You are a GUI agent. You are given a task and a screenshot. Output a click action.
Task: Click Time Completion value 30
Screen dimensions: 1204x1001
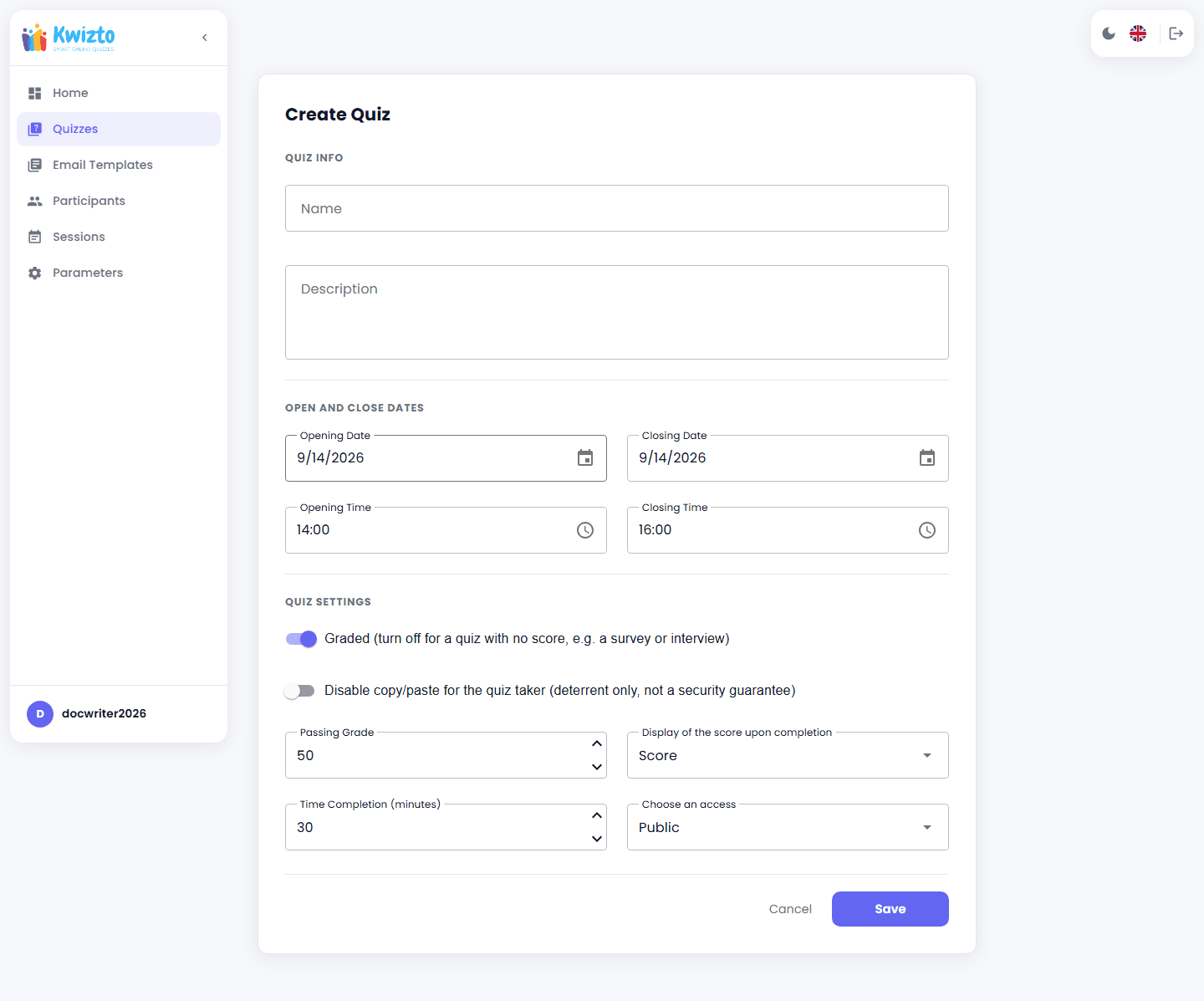(305, 828)
